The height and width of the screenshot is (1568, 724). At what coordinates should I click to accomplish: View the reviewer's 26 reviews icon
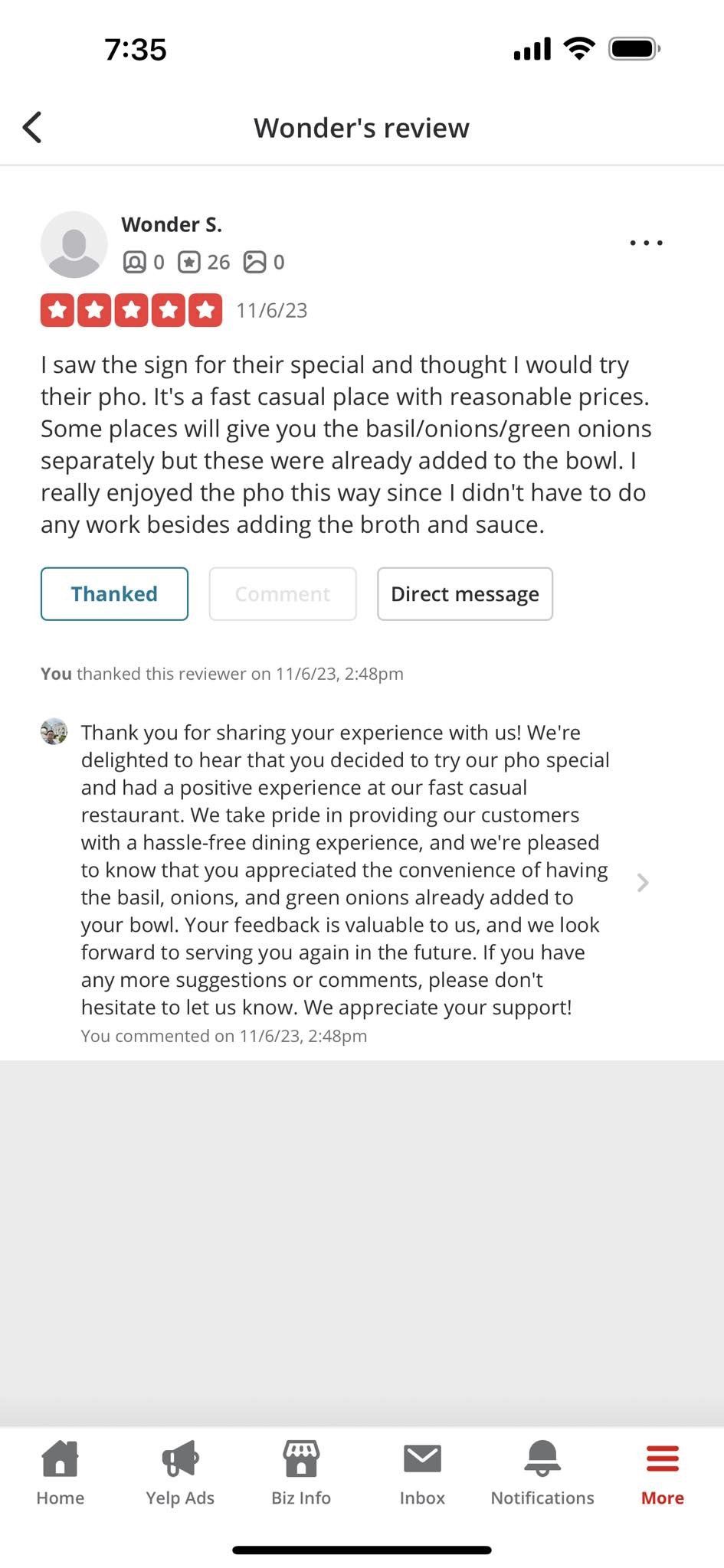[x=188, y=263]
